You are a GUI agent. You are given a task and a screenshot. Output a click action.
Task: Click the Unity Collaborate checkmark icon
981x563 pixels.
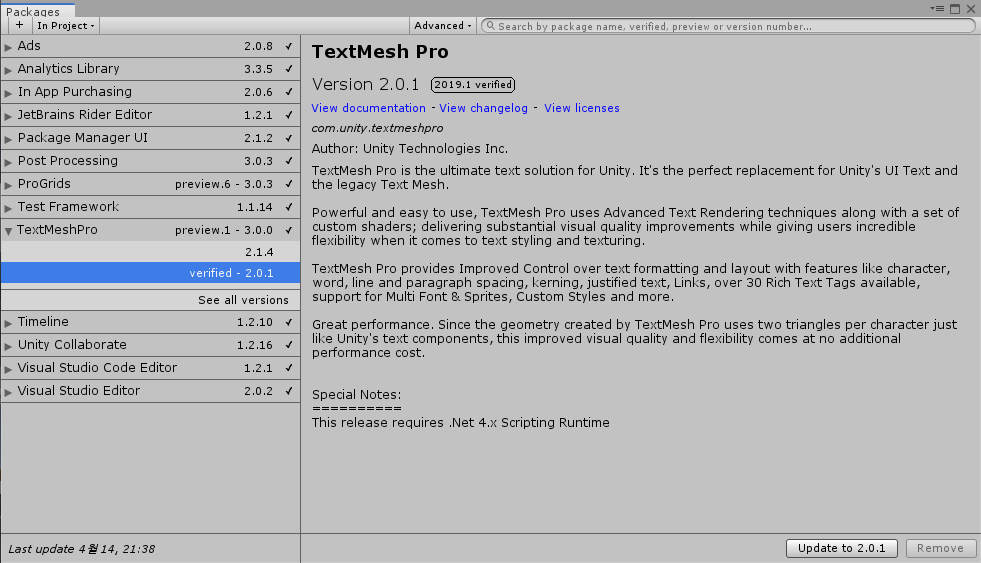pyautogui.click(x=289, y=345)
